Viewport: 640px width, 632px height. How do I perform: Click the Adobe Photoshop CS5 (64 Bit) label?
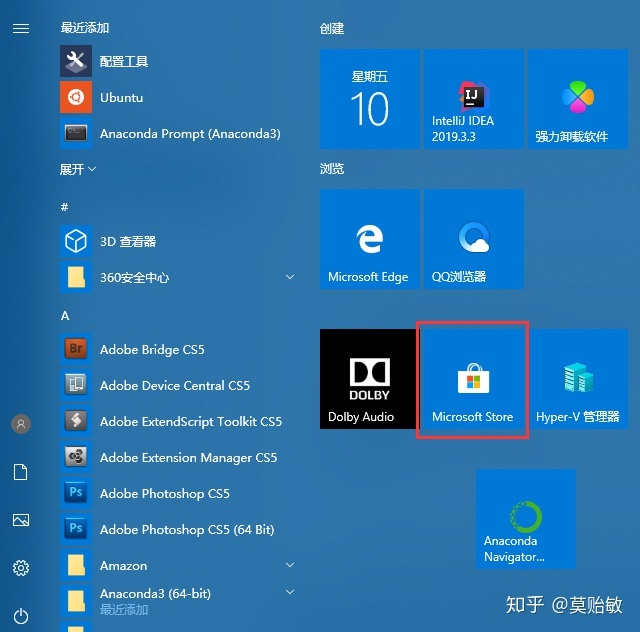tap(187, 530)
